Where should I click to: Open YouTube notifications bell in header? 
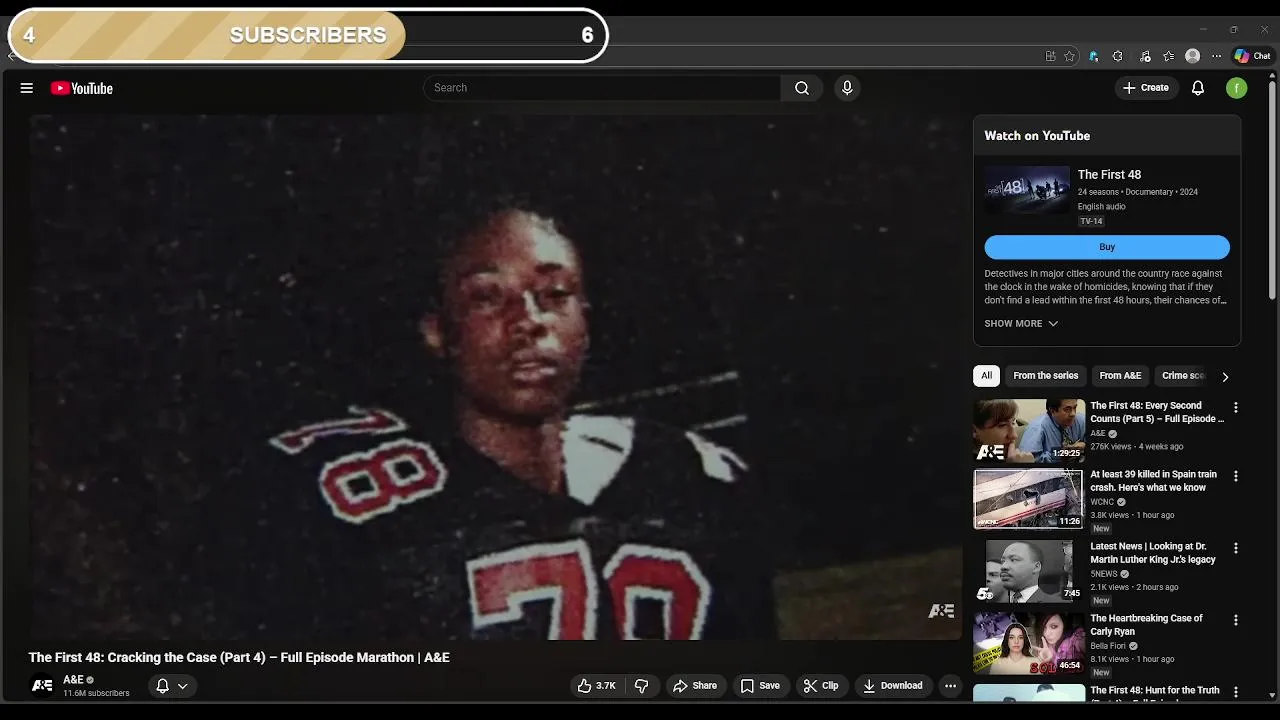point(1198,88)
